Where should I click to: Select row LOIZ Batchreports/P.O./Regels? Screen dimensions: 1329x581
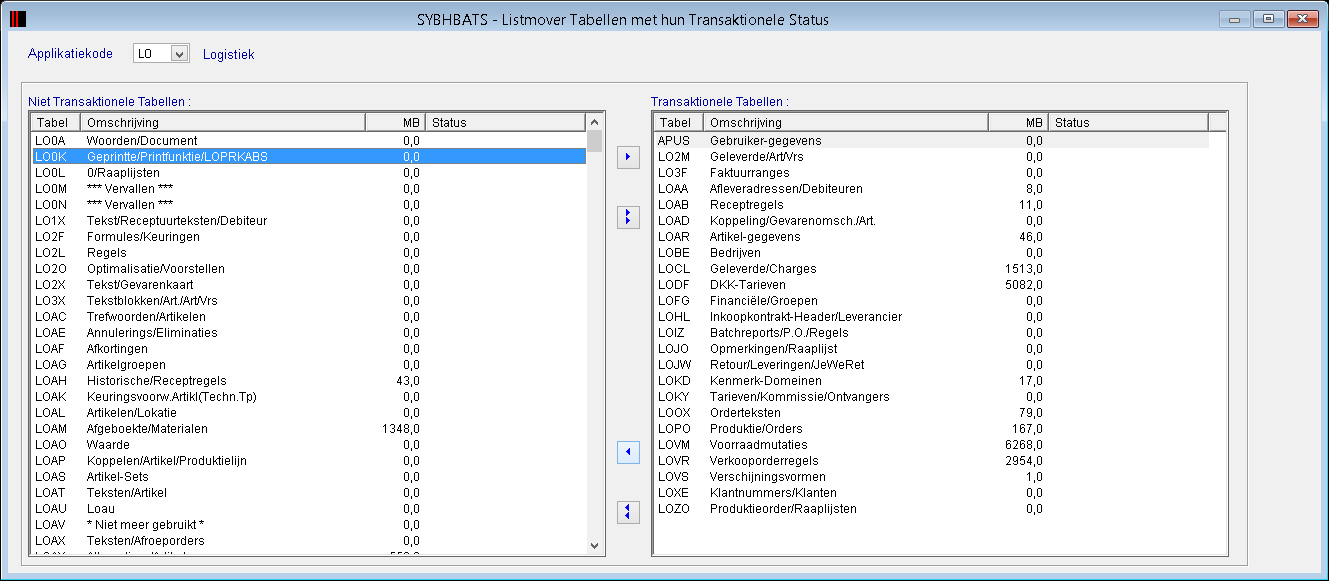pyautogui.click(x=931, y=332)
